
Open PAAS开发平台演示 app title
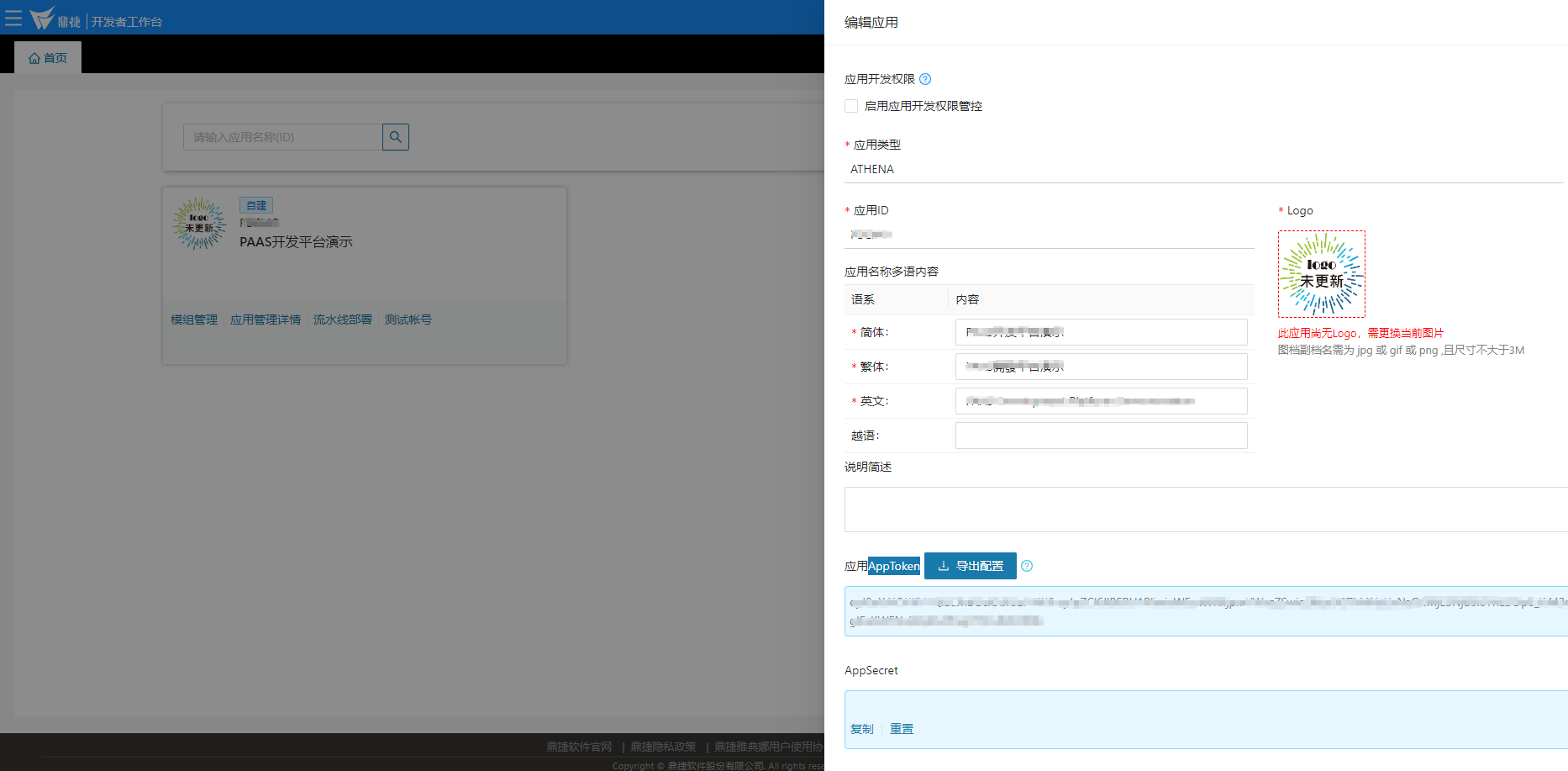point(296,242)
